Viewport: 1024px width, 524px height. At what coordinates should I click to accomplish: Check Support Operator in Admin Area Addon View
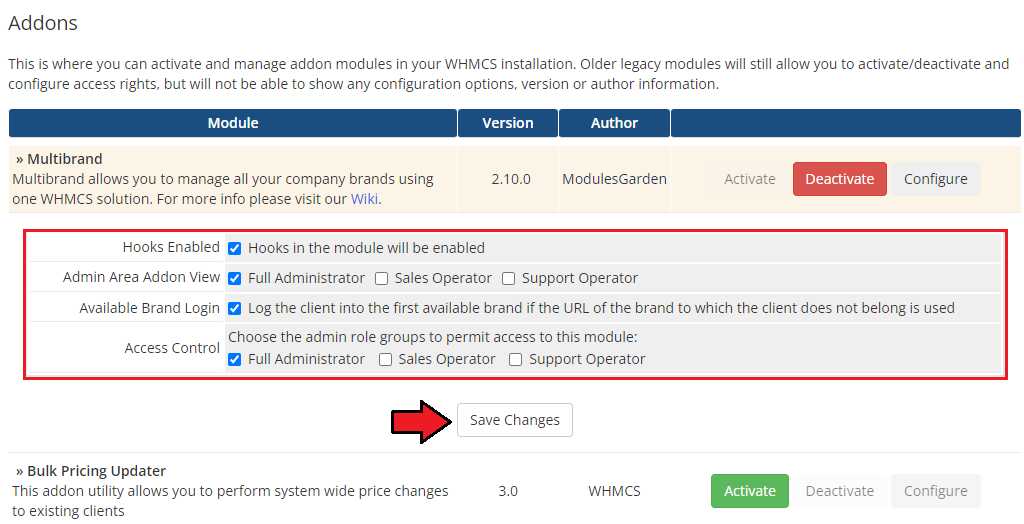pos(508,278)
